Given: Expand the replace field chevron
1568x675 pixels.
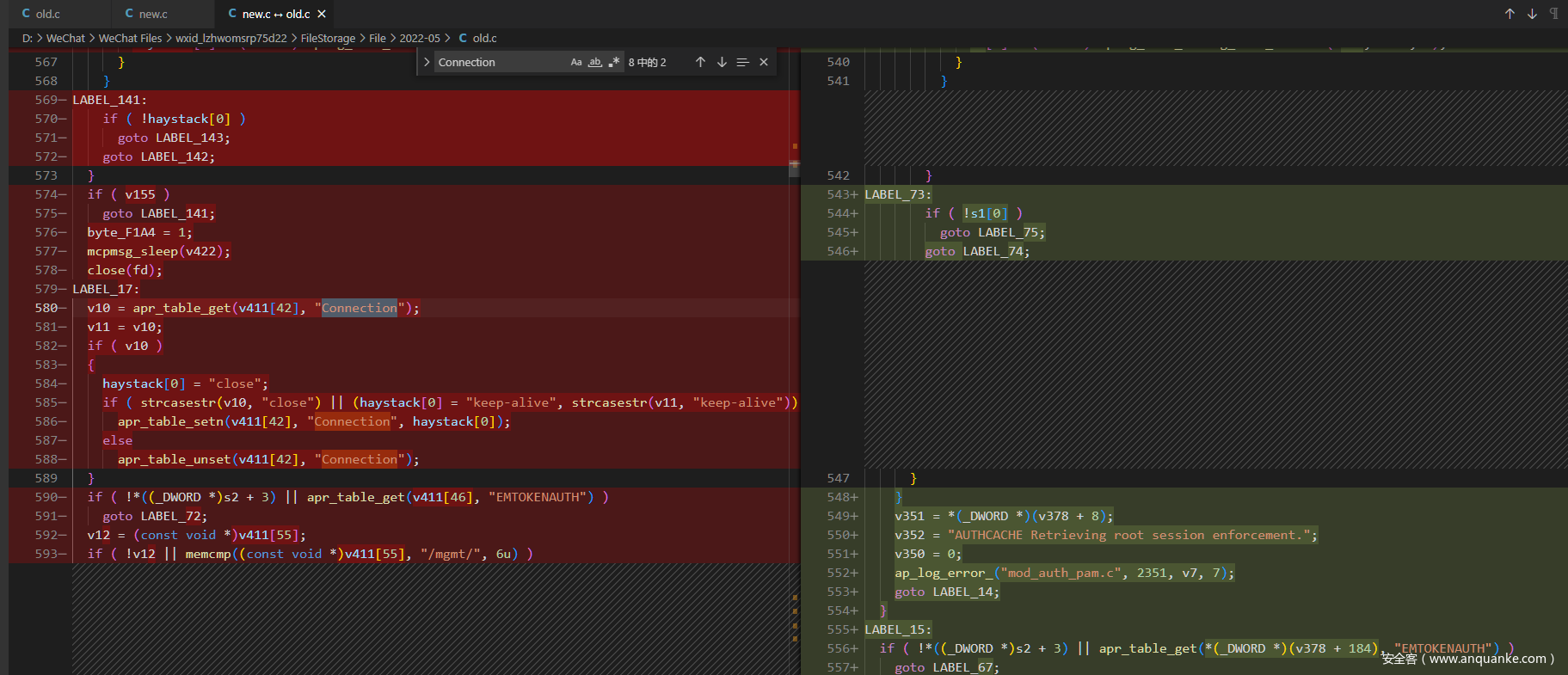Looking at the screenshot, I should pos(427,62).
